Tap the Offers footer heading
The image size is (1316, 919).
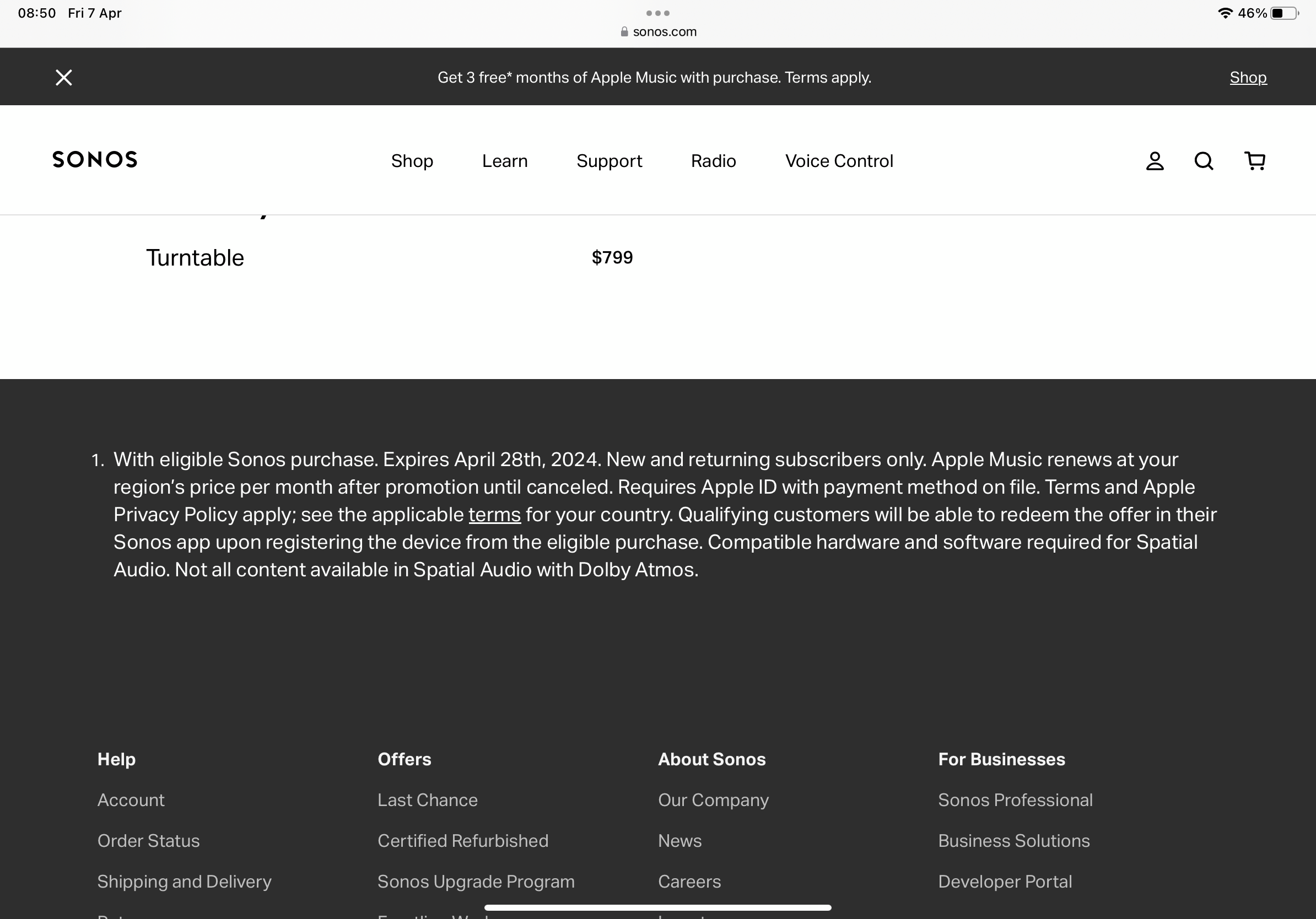[404, 759]
